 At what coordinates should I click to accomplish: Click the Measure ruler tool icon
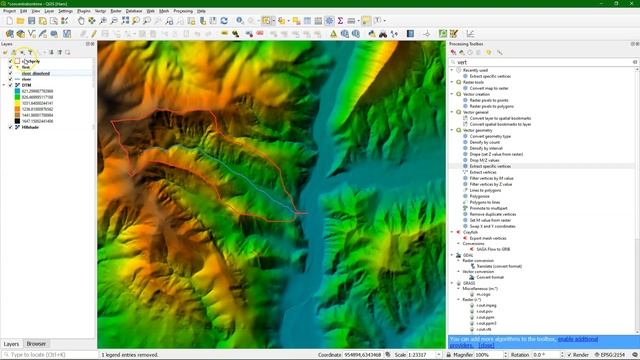click(x=351, y=20)
